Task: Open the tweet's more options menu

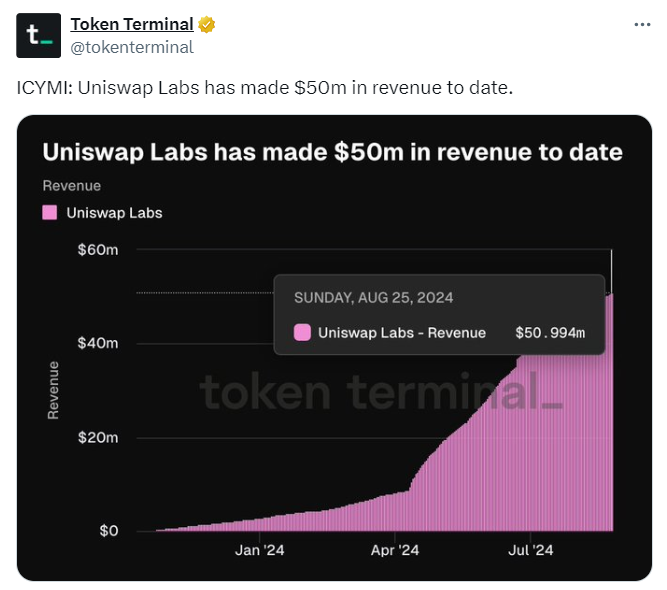Action: 640,23
